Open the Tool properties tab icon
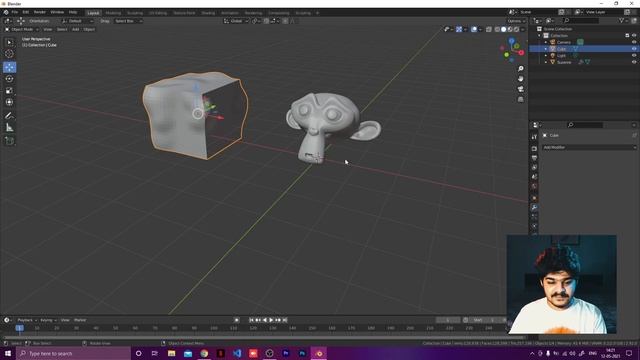This screenshot has height=360, width=640. [x=534, y=137]
